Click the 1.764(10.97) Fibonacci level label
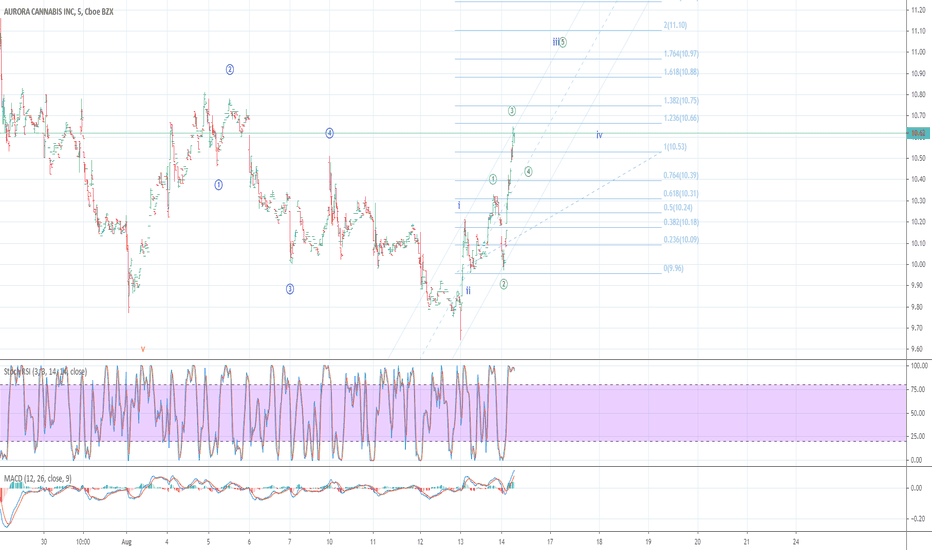The height and width of the screenshot is (550, 932). [681, 54]
